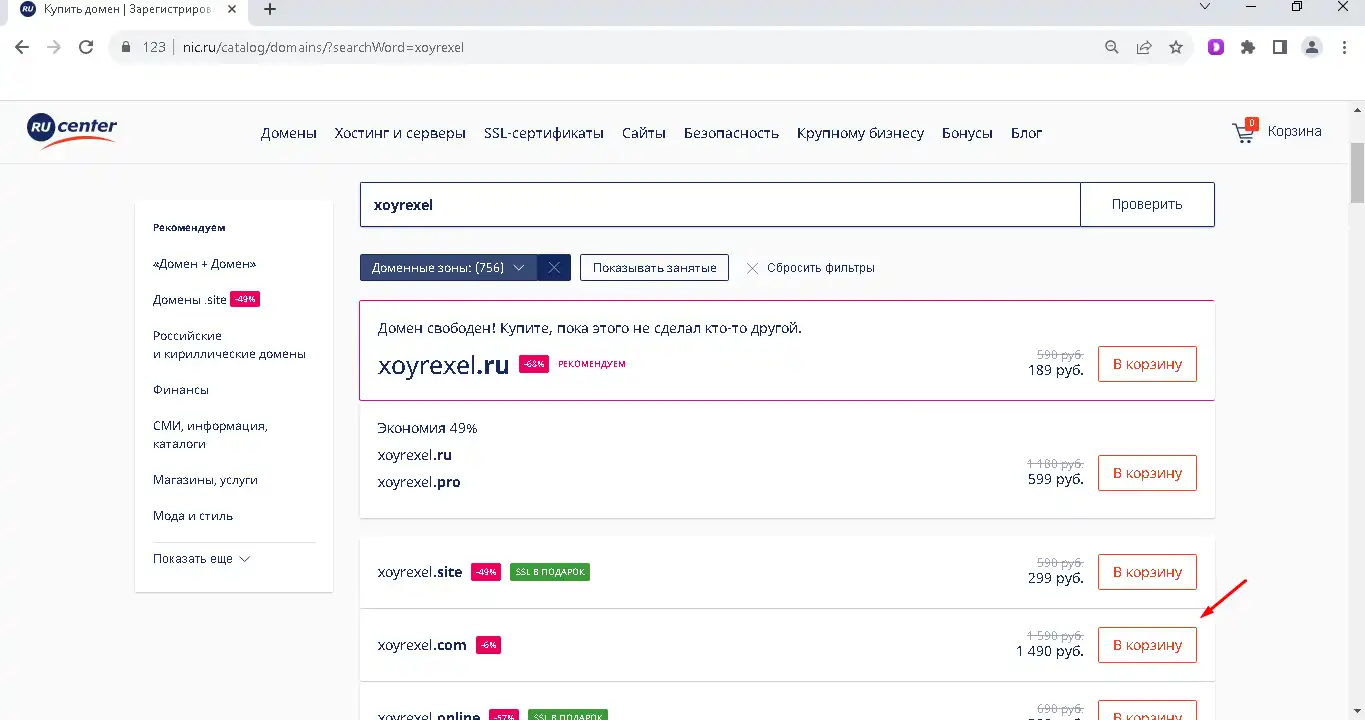Click the RU-Center logo

[72, 131]
